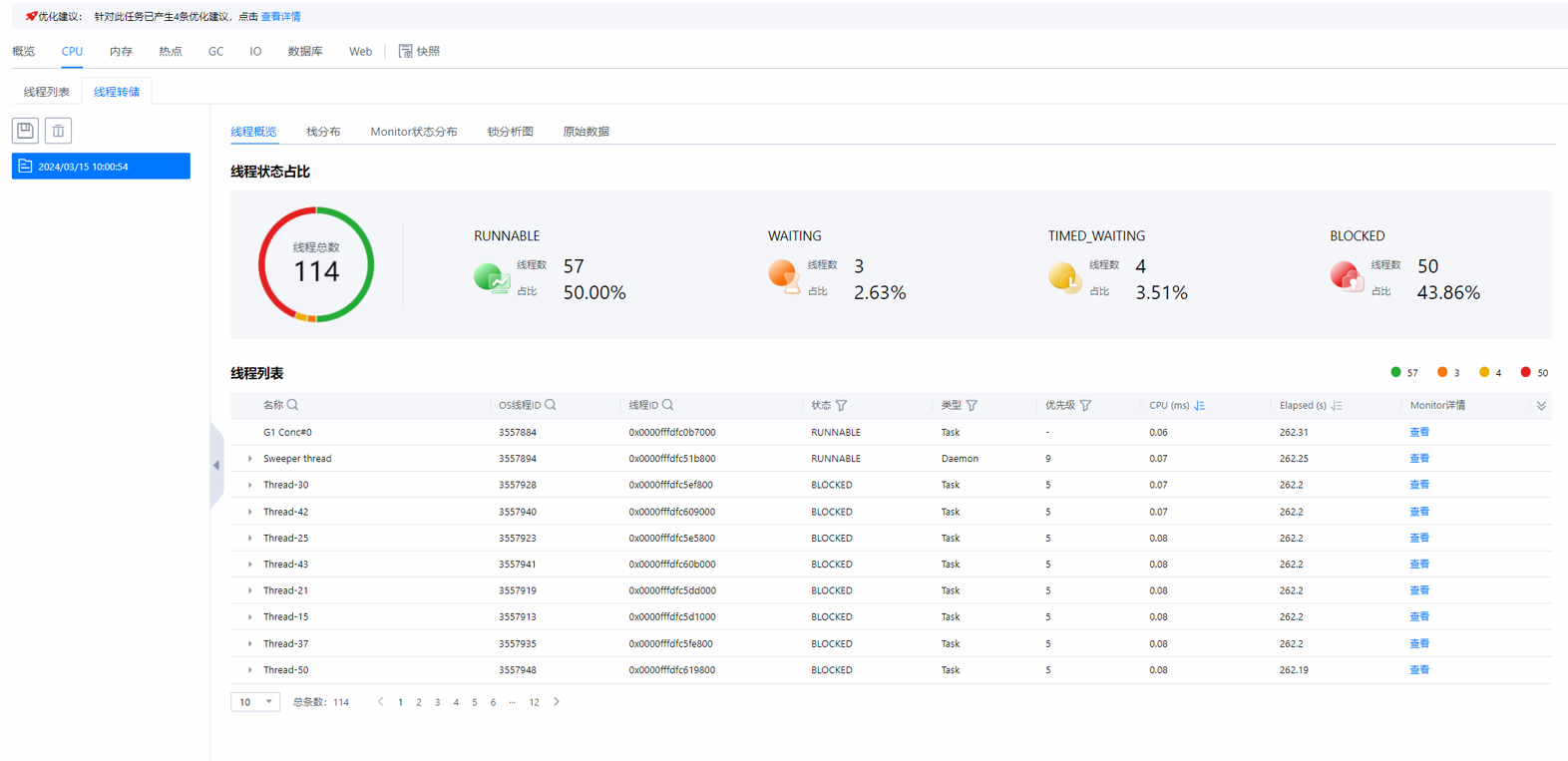The image size is (1568, 761).
Task: Click thread ID 0x0000fffdfc0b7000 cell
Action: [672, 432]
